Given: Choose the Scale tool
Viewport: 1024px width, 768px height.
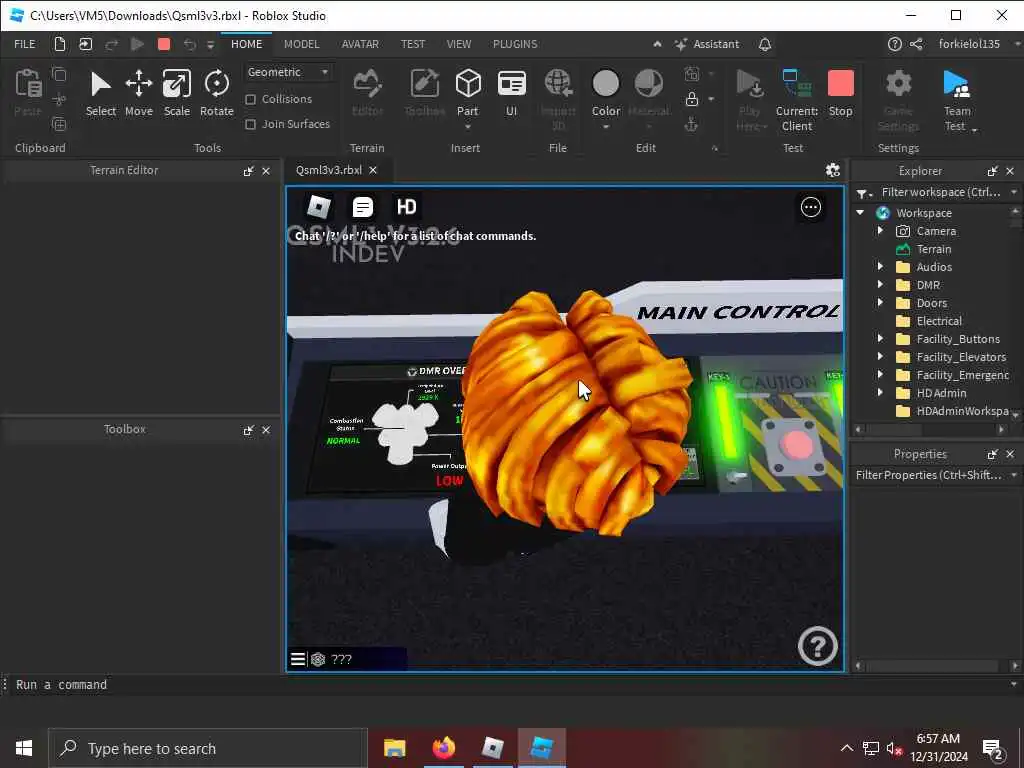Looking at the screenshot, I should click(x=176, y=93).
